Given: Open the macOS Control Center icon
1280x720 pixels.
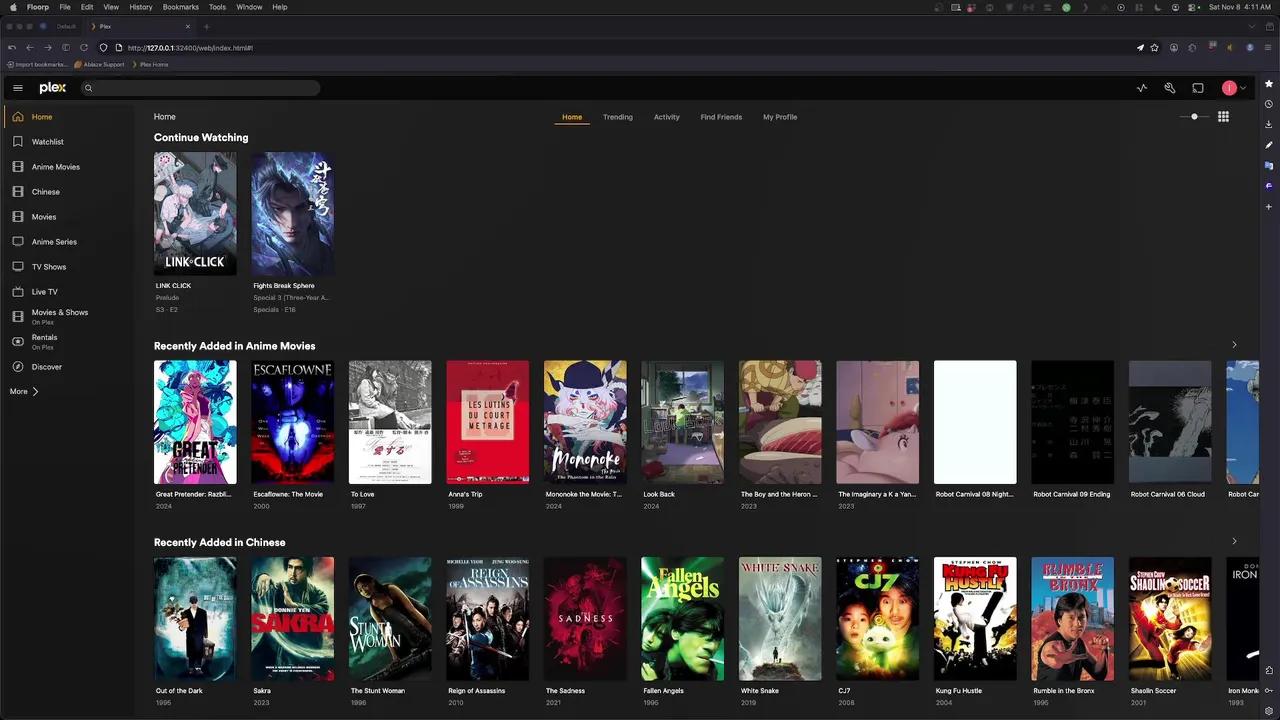Looking at the screenshot, I should point(1194,7).
